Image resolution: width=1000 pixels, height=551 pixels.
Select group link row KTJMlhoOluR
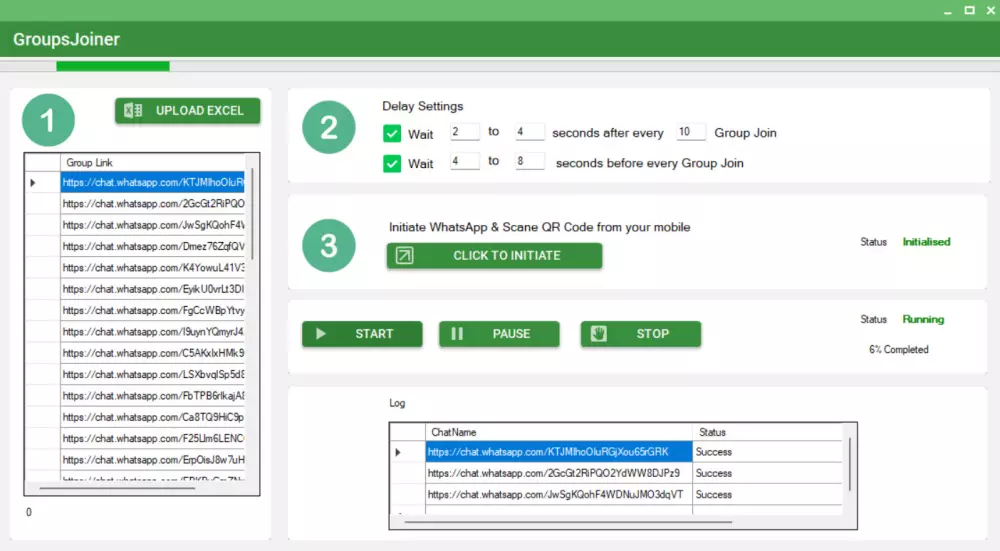pyautogui.click(x=152, y=182)
